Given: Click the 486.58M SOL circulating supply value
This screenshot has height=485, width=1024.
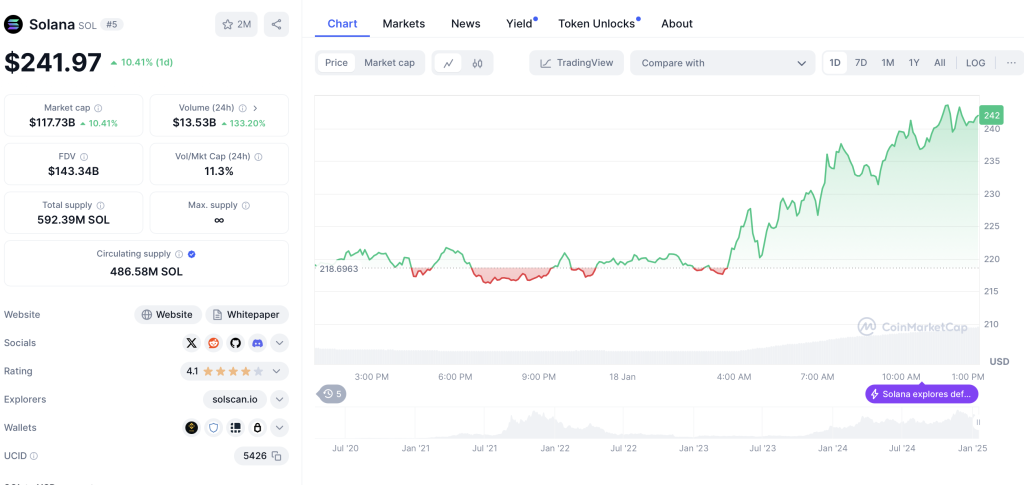Looking at the screenshot, I should coord(146,271).
